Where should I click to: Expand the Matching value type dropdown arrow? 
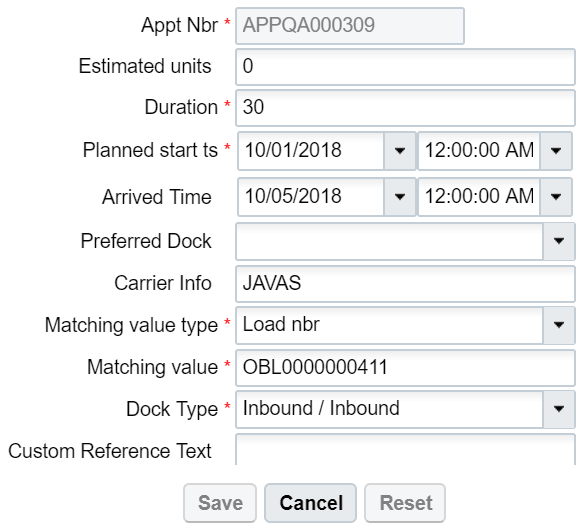[559, 325]
